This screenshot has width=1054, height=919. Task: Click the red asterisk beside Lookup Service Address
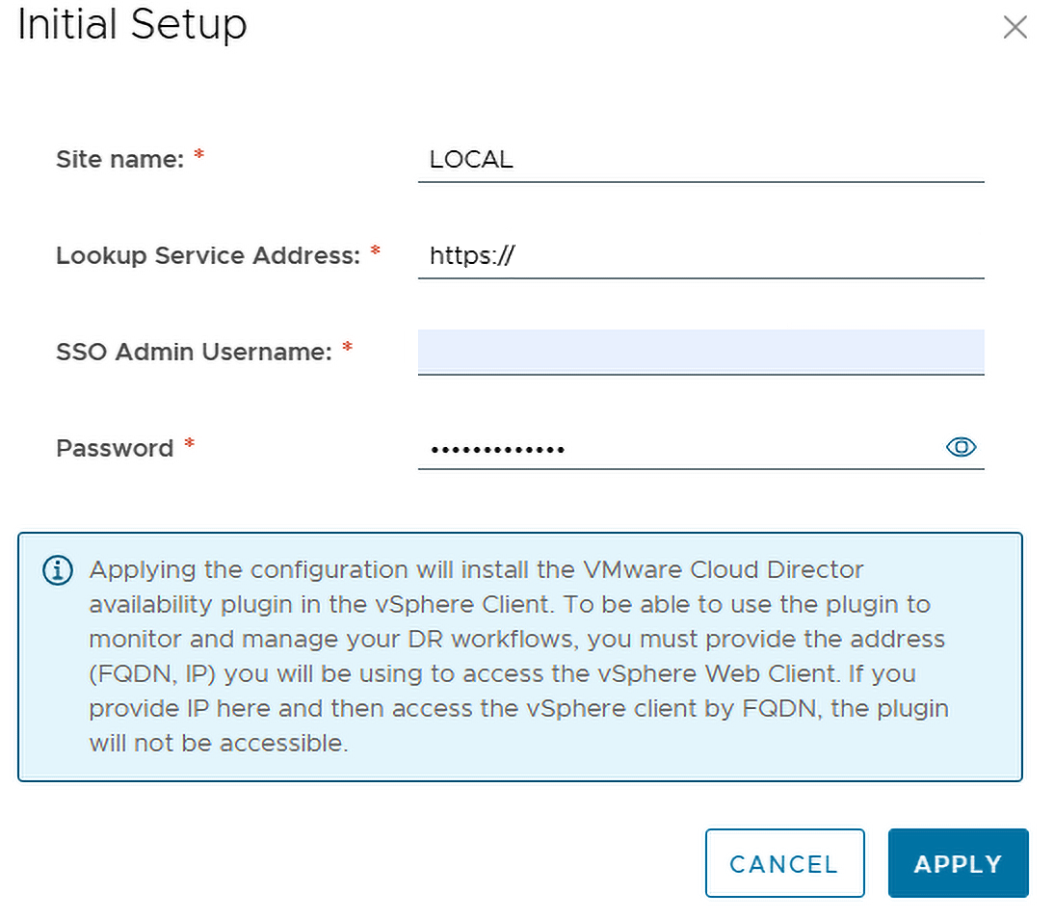click(x=375, y=253)
